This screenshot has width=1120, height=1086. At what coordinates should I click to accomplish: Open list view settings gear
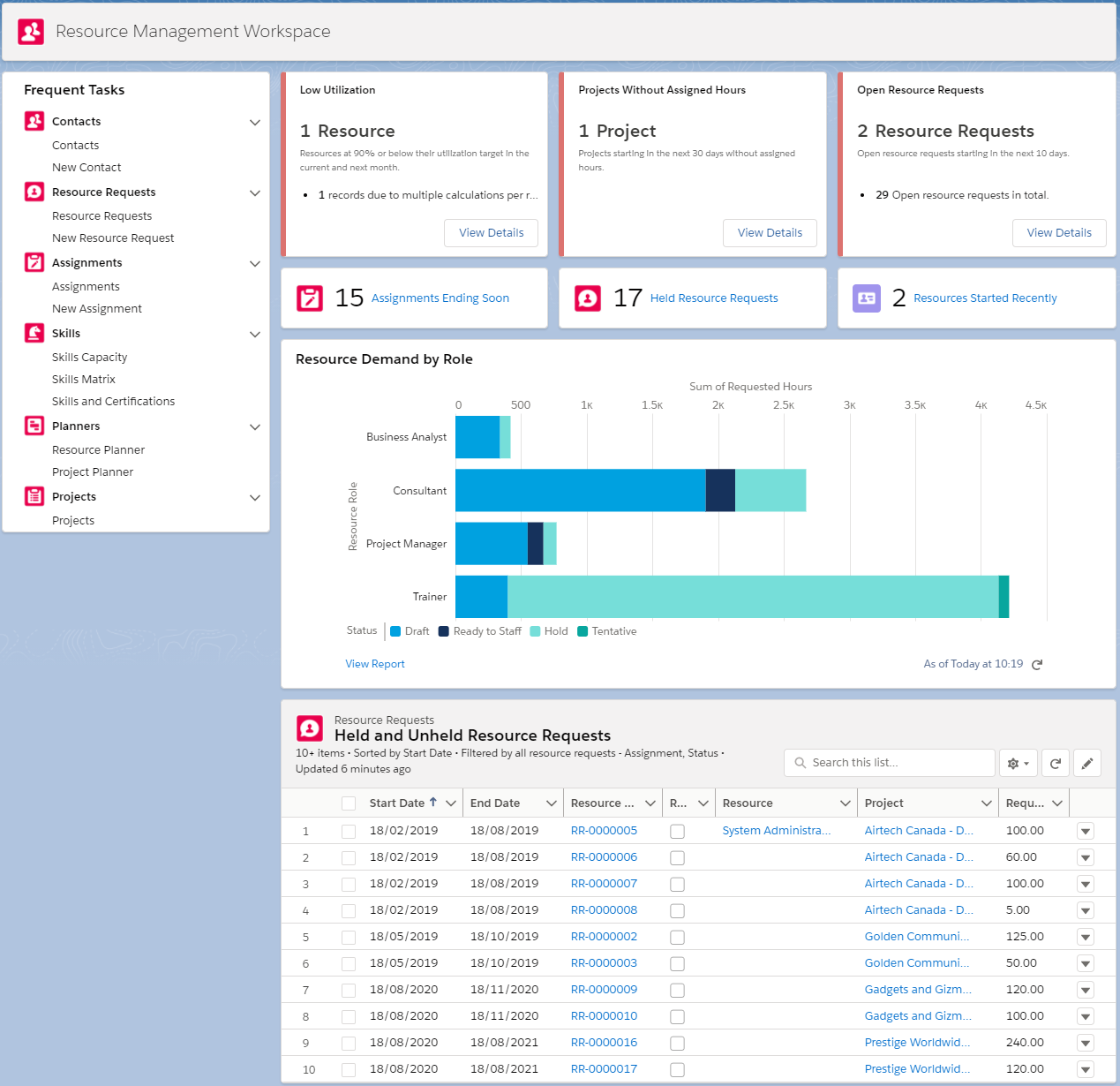(x=1019, y=763)
